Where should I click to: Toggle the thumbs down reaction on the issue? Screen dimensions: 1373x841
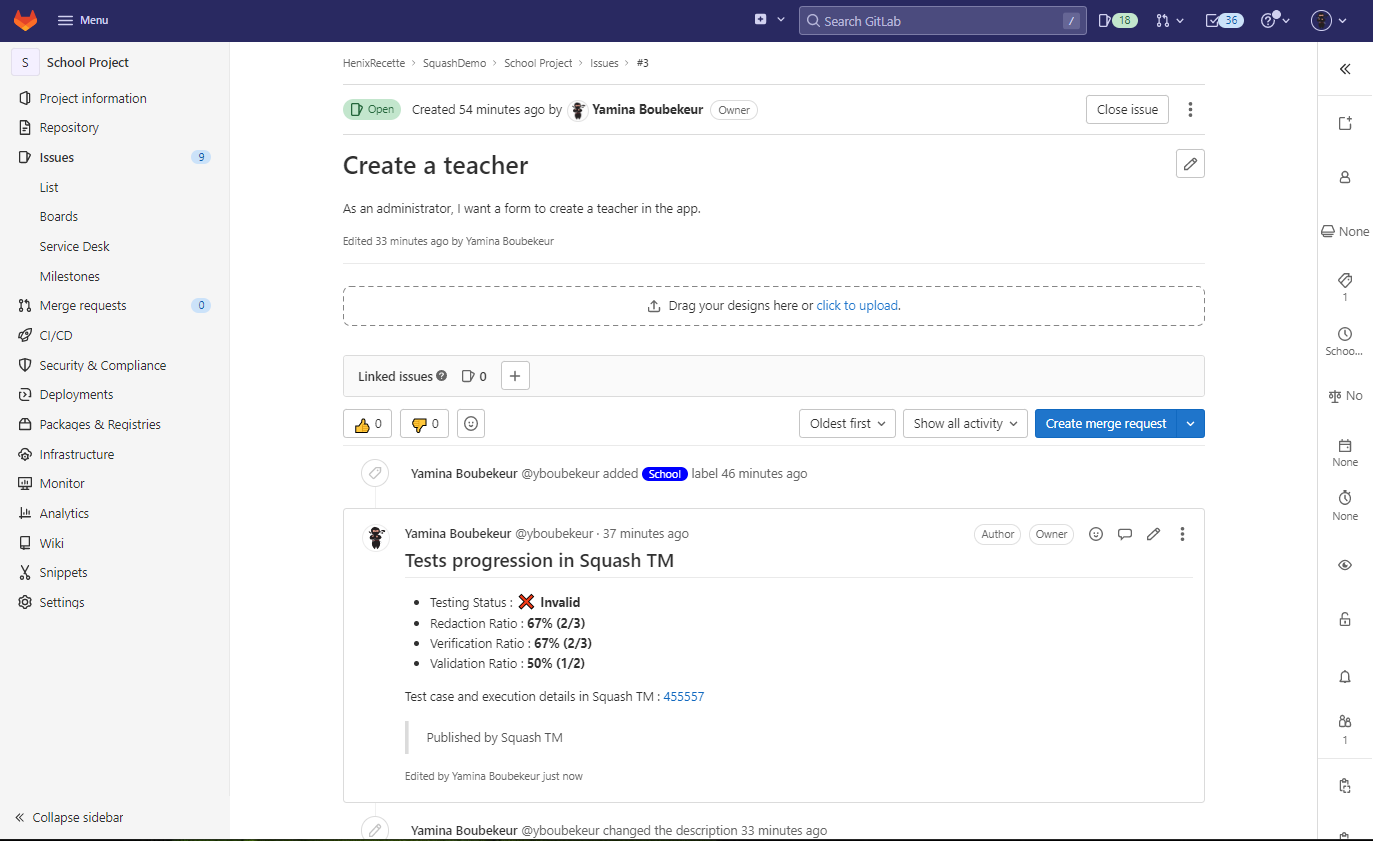(x=424, y=423)
